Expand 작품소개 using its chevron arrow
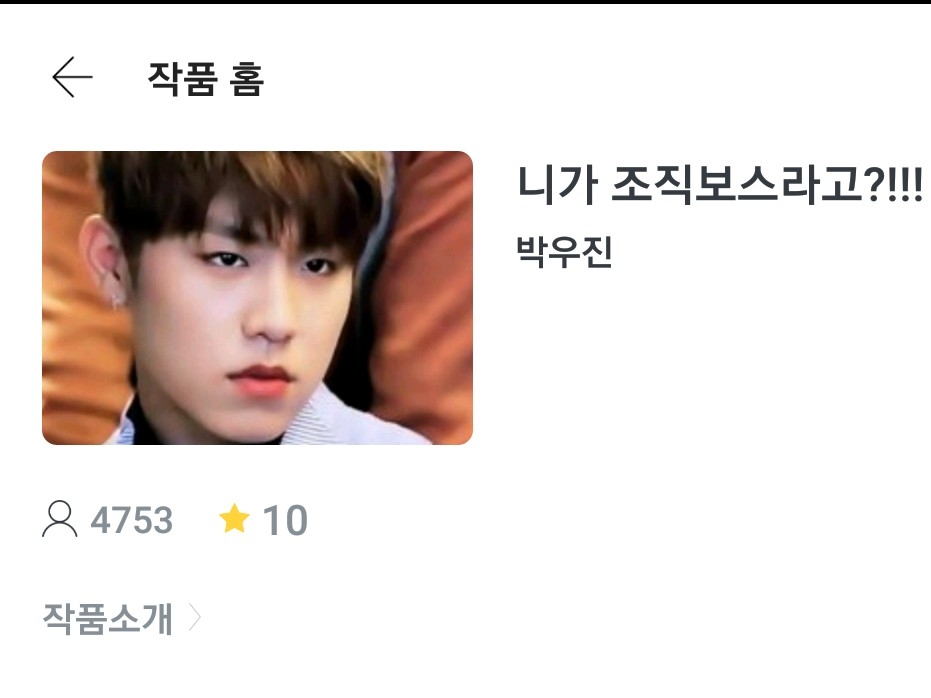The image size is (931, 698). click(x=195, y=618)
